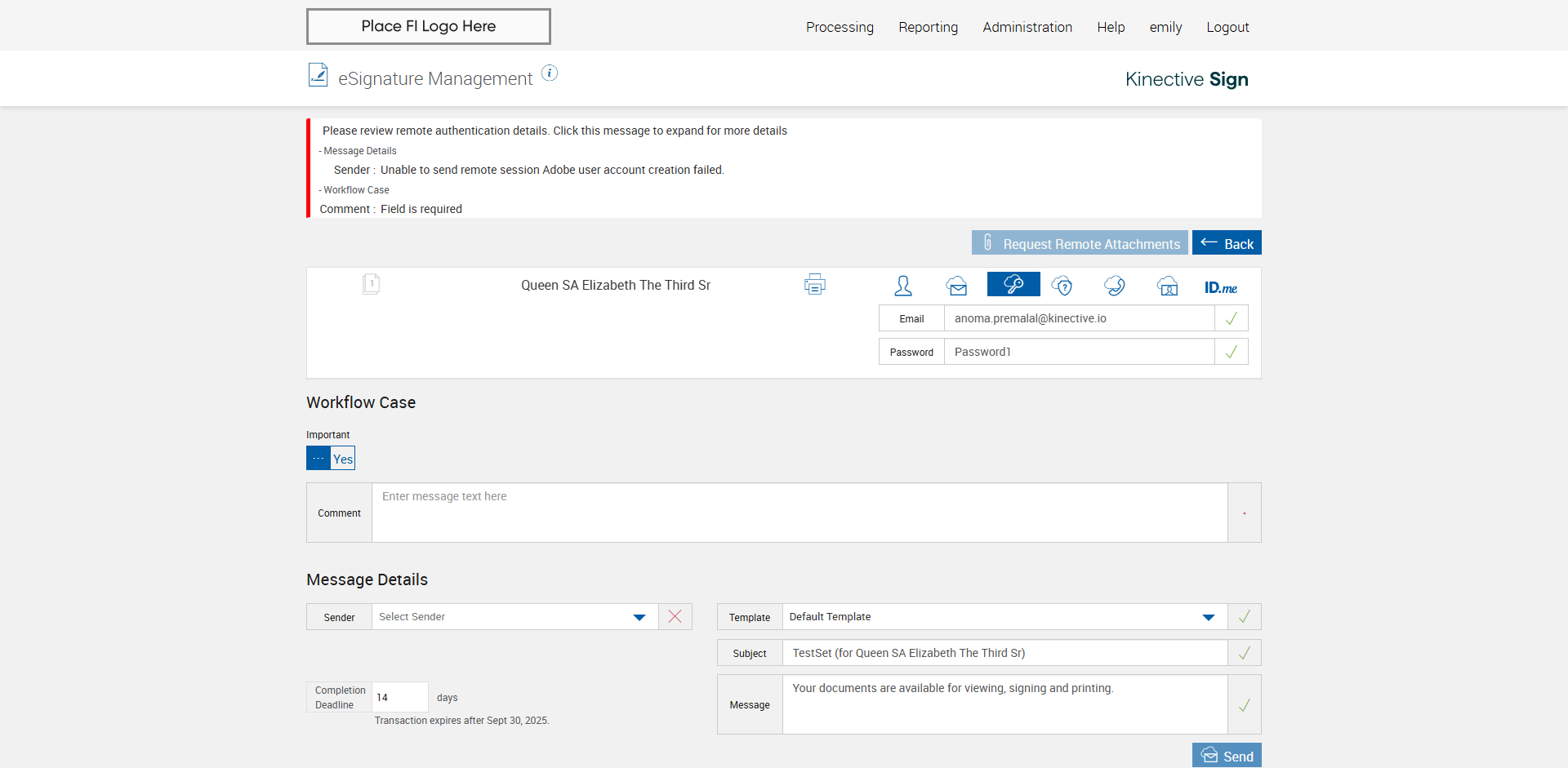Open the Administration menu
Screen dimensions: 1568x768
[1027, 27]
